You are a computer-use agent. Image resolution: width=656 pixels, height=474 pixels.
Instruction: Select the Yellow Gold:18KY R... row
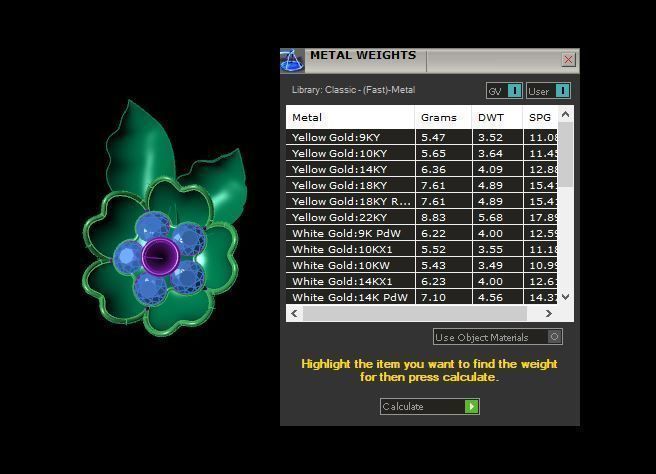pyautogui.click(x=422, y=201)
